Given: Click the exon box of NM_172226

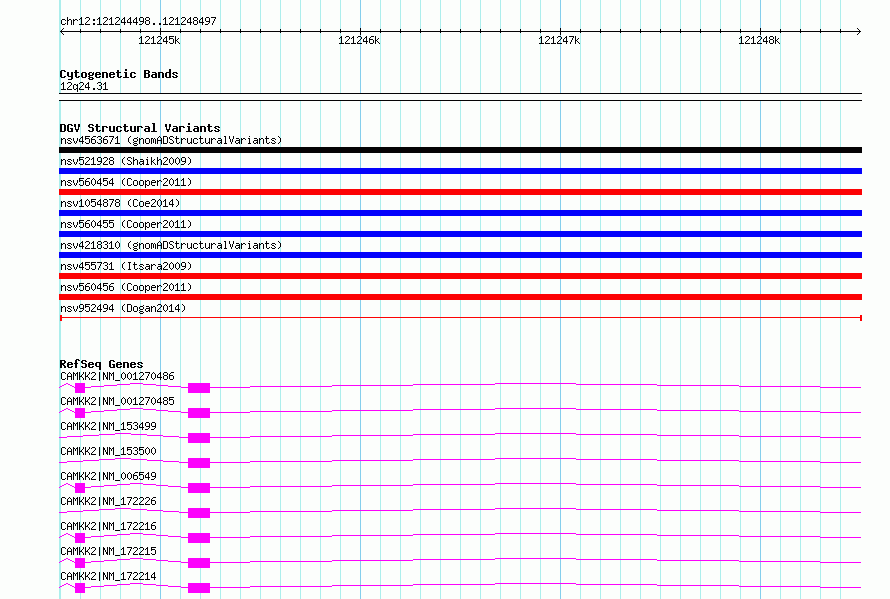Looking at the screenshot, I should (x=199, y=513).
